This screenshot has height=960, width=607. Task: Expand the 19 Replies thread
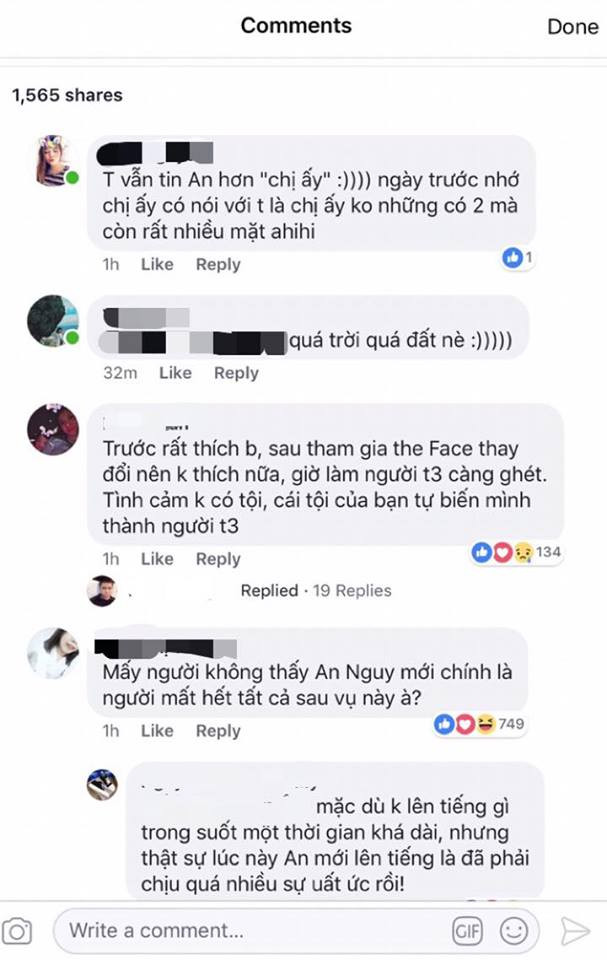click(352, 591)
